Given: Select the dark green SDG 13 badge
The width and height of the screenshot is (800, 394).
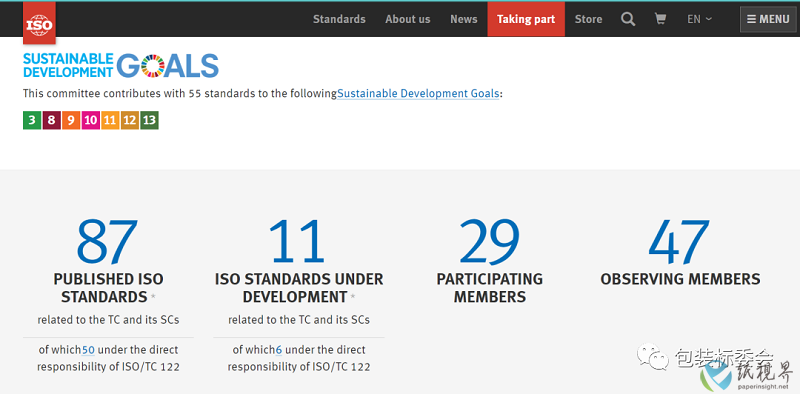Looking at the screenshot, I should click(149, 120).
